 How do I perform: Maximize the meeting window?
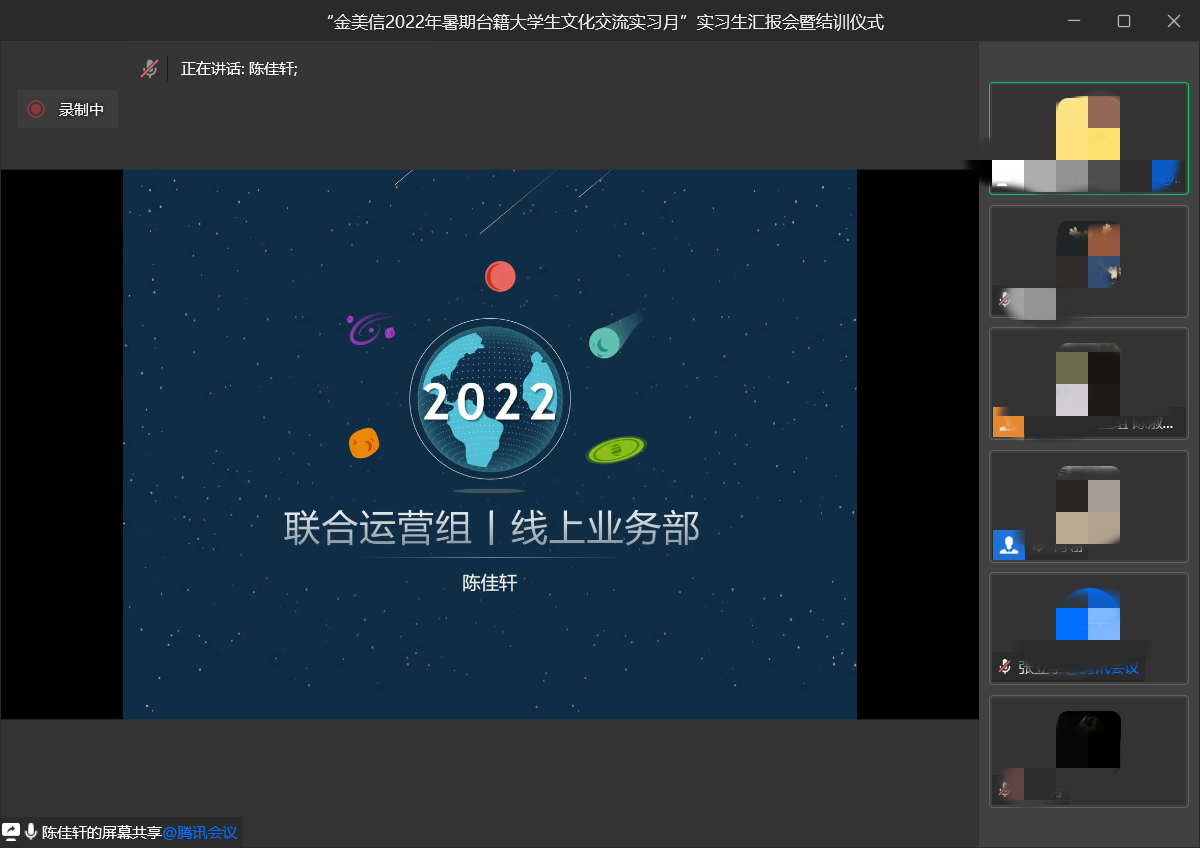[1124, 21]
